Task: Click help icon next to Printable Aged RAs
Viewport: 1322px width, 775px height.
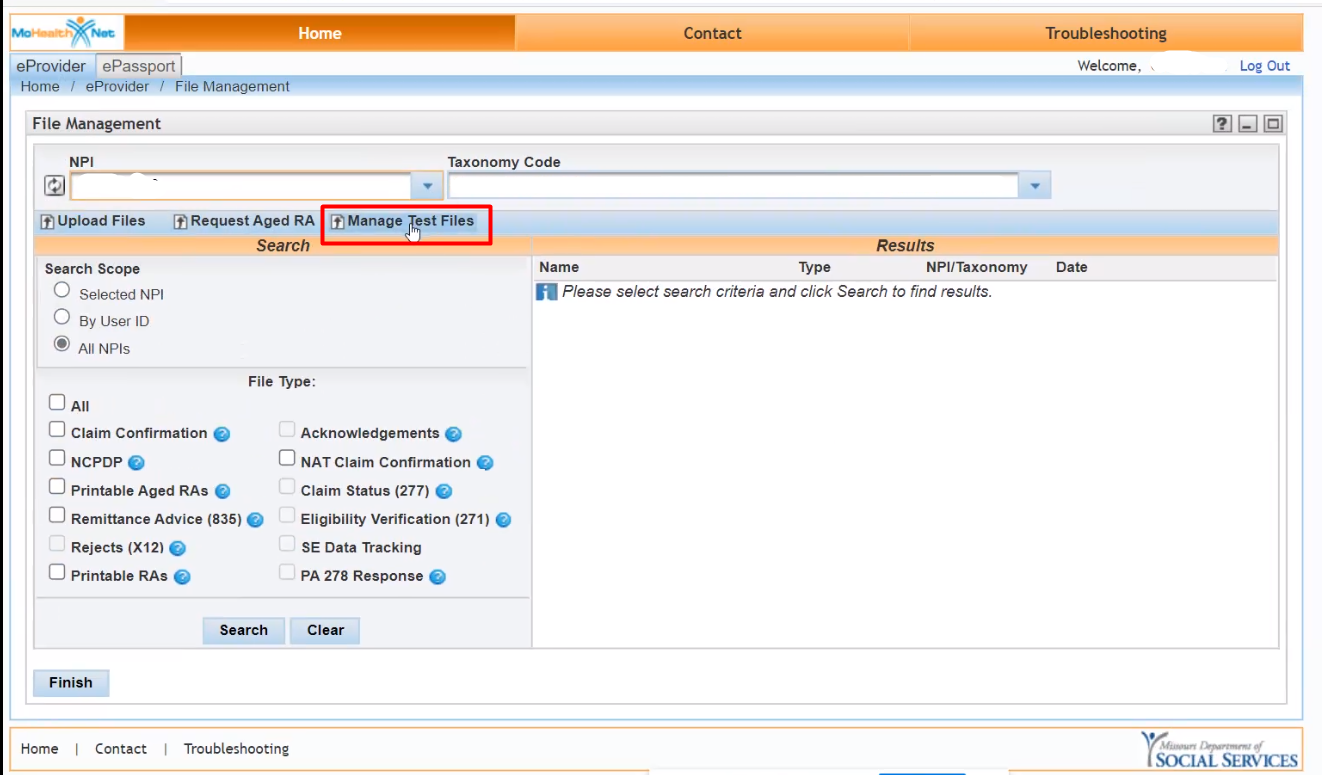Action: click(222, 491)
